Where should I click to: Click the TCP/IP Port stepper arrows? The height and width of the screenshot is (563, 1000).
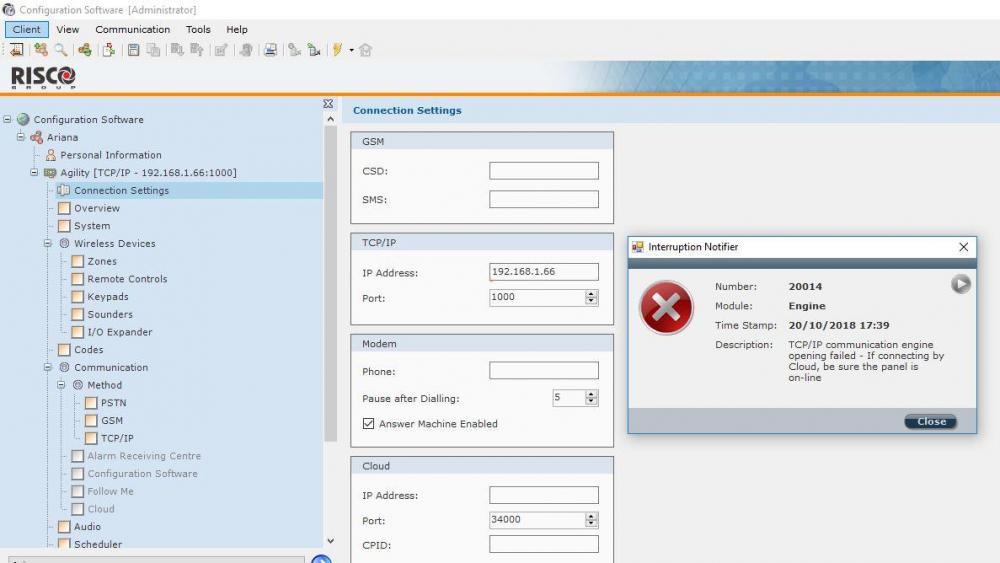click(x=591, y=298)
